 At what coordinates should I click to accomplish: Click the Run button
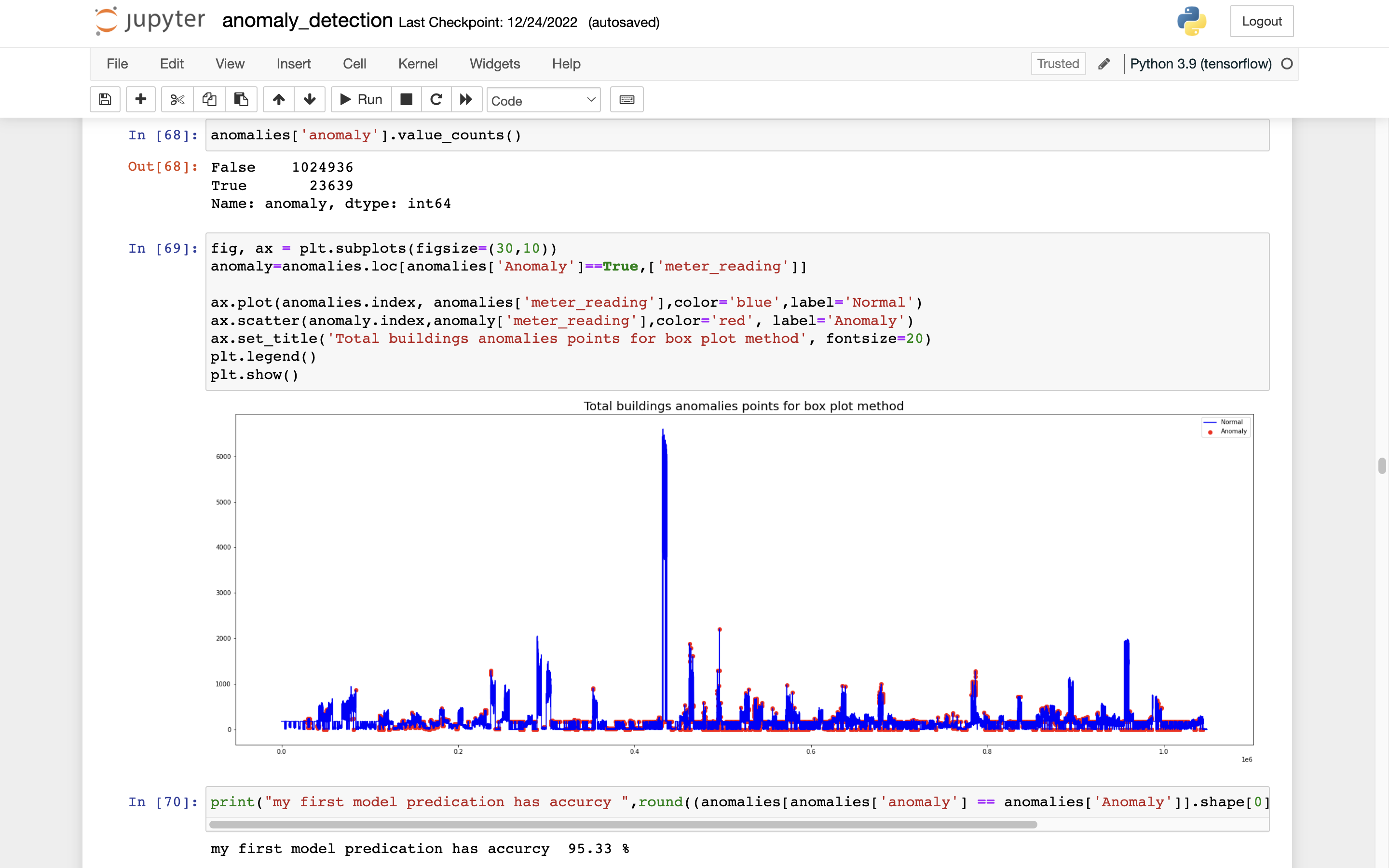[361, 99]
